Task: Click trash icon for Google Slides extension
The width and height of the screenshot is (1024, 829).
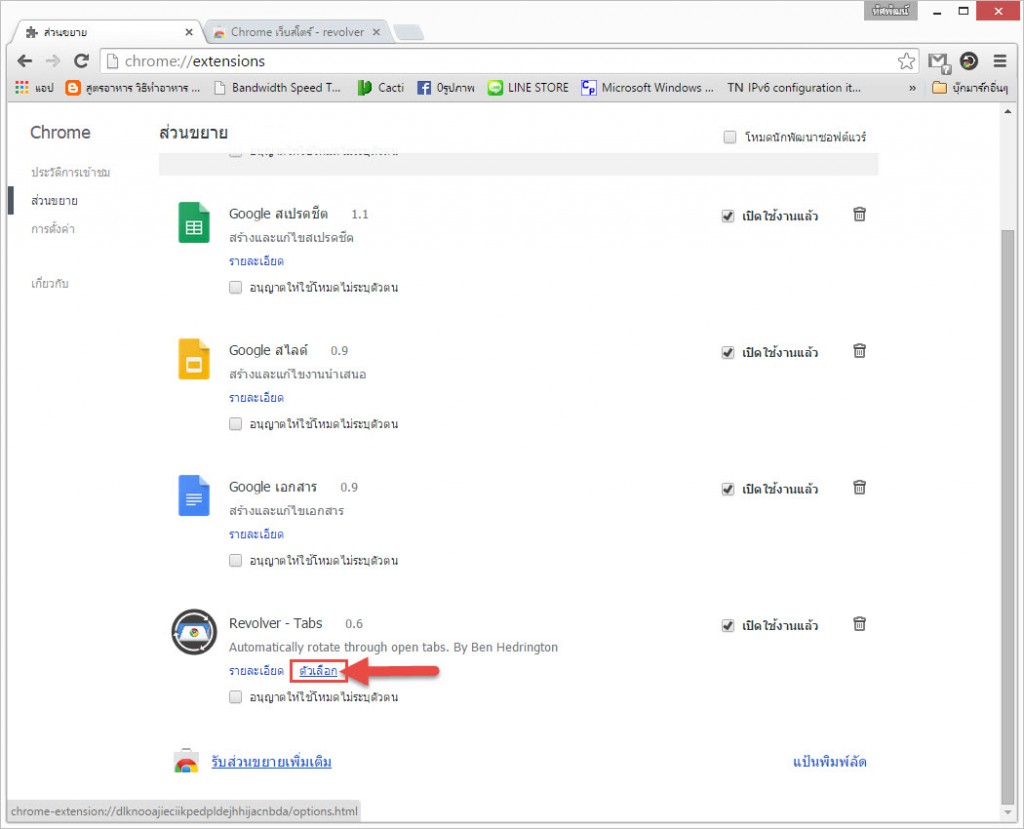Action: pos(859,351)
